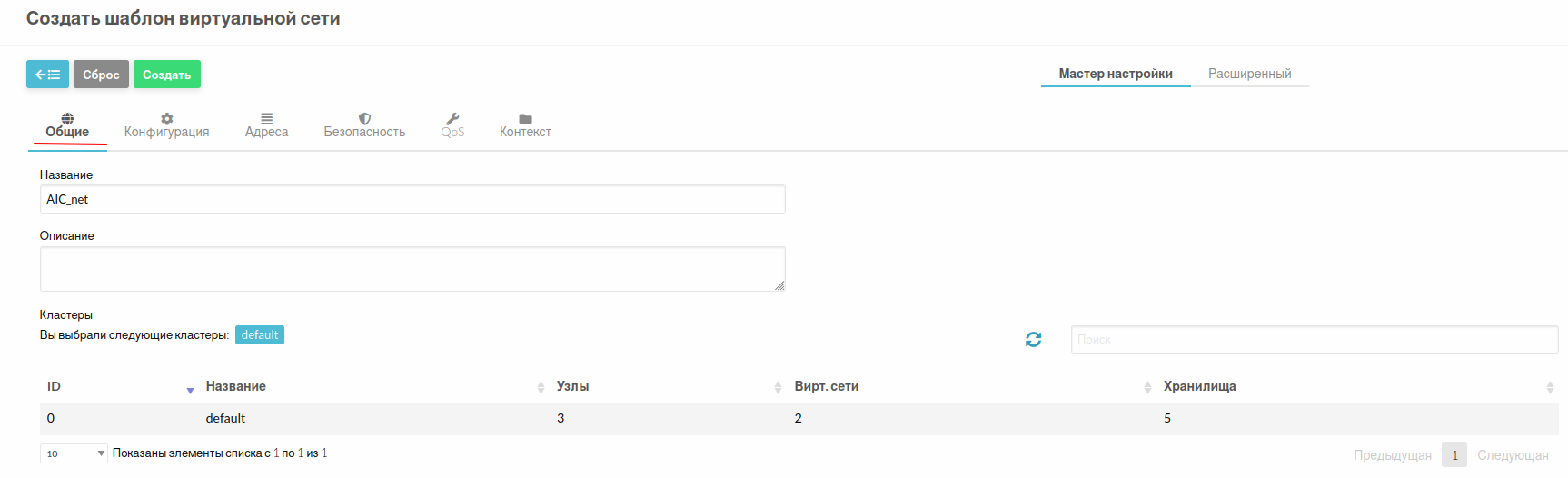This screenshot has width=1568, height=478.
Task: Sort the table by the ID column
Action: [x=119, y=387]
